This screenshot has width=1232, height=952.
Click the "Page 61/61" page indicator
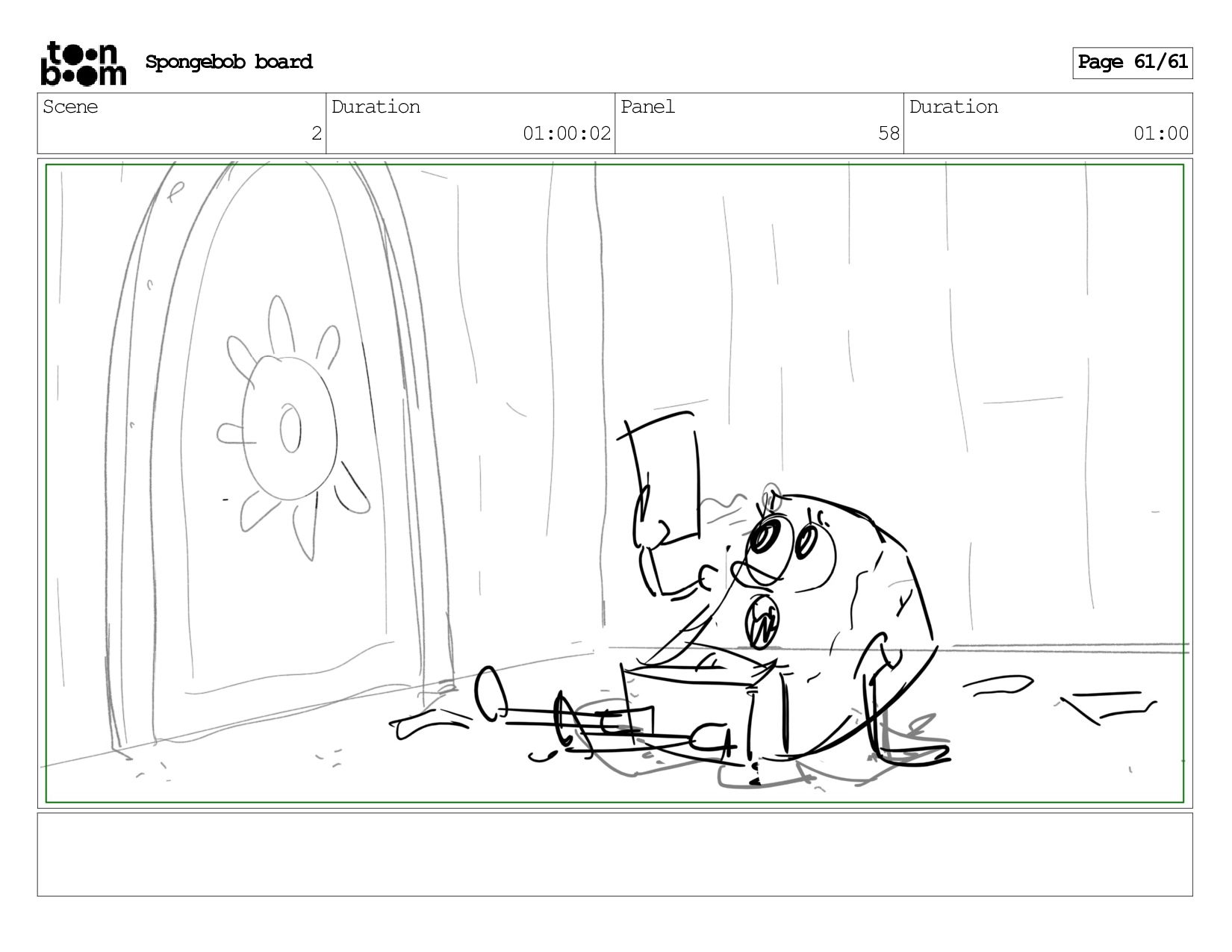click(1133, 63)
